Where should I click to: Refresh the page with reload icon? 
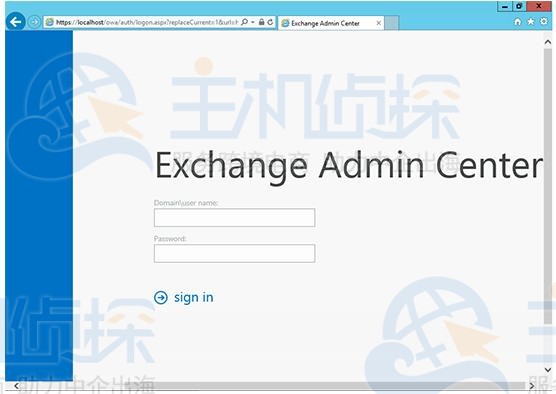click(x=270, y=22)
